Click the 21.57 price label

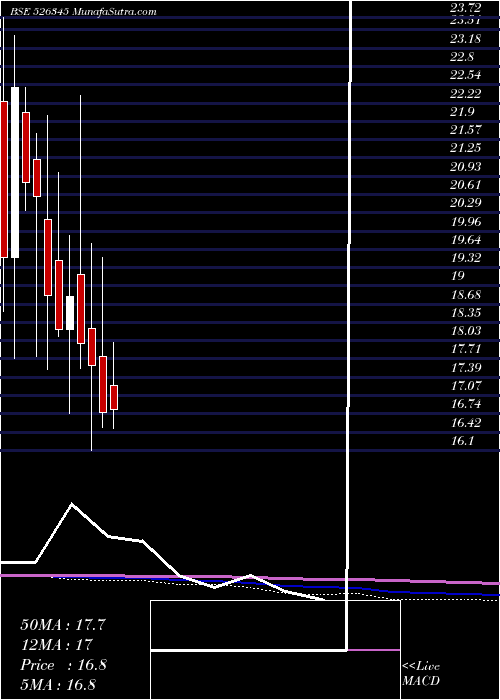point(466,130)
